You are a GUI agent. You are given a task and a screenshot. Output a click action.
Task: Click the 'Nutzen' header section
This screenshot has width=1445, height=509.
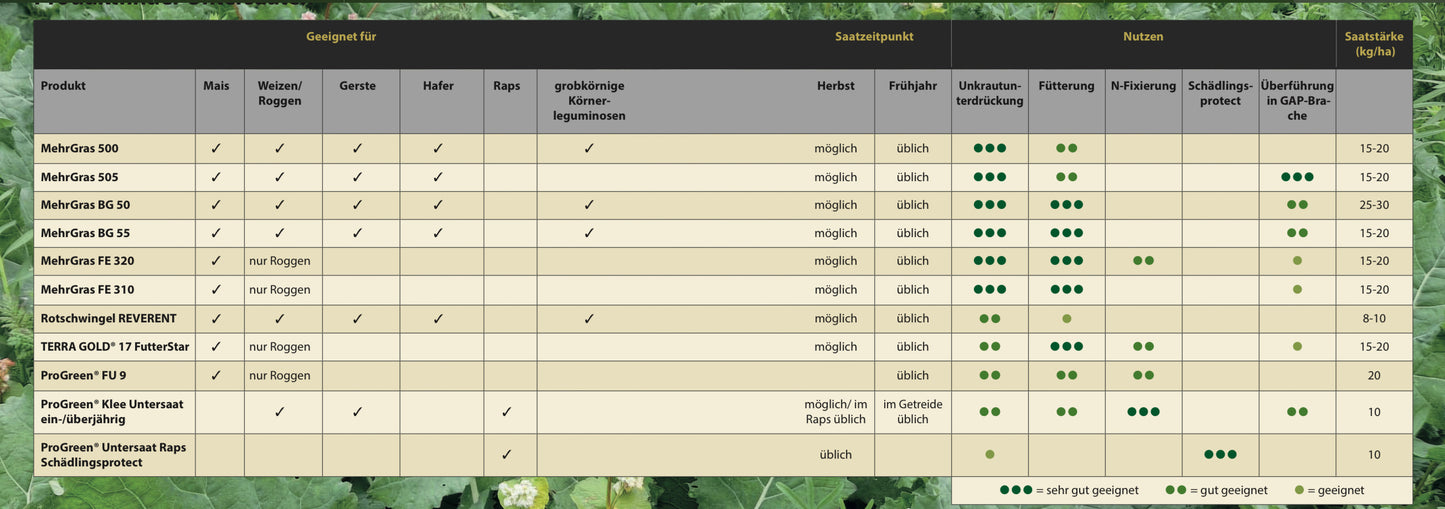click(x=1142, y=37)
